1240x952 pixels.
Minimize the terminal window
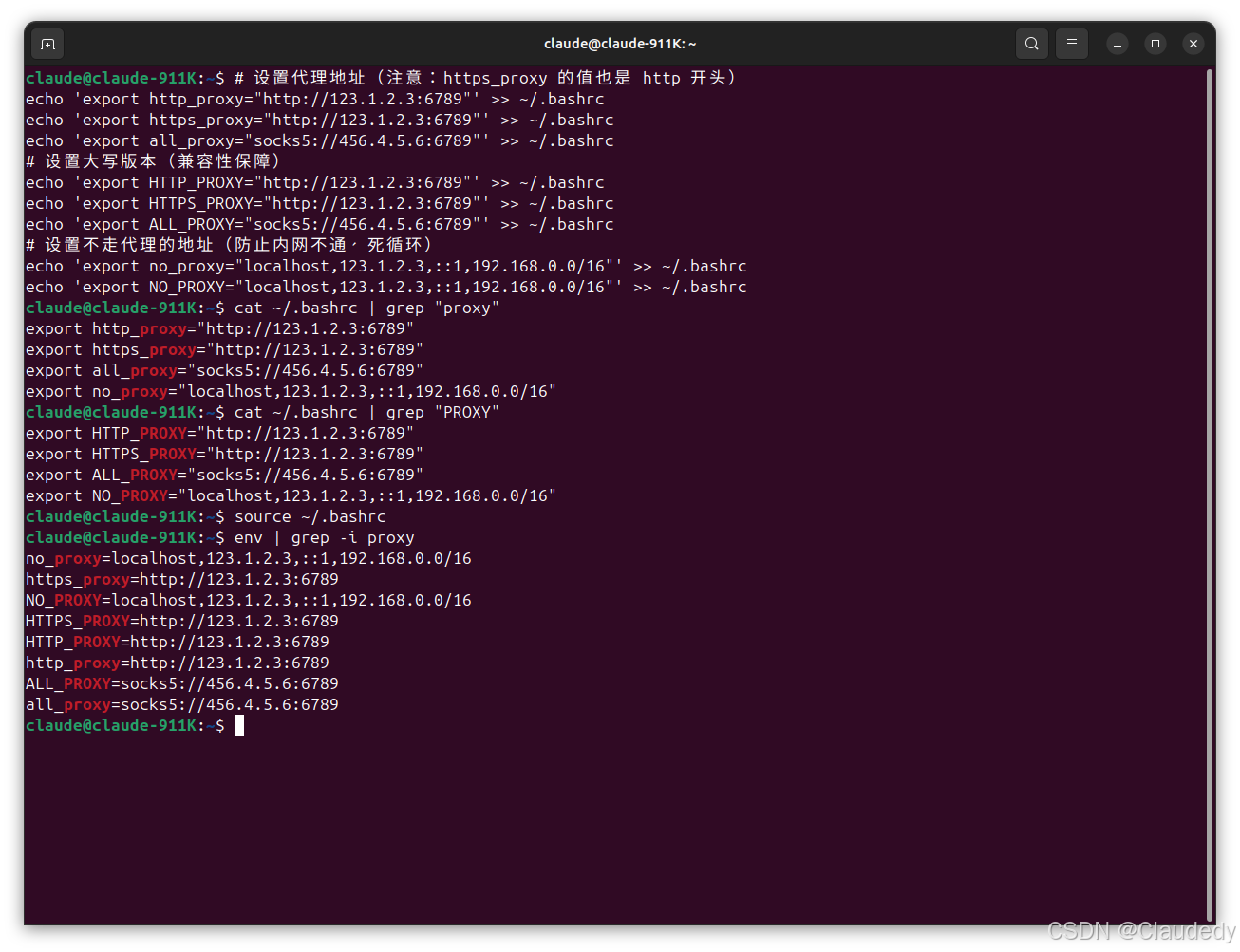pyautogui.click(x=1118, y=44)
